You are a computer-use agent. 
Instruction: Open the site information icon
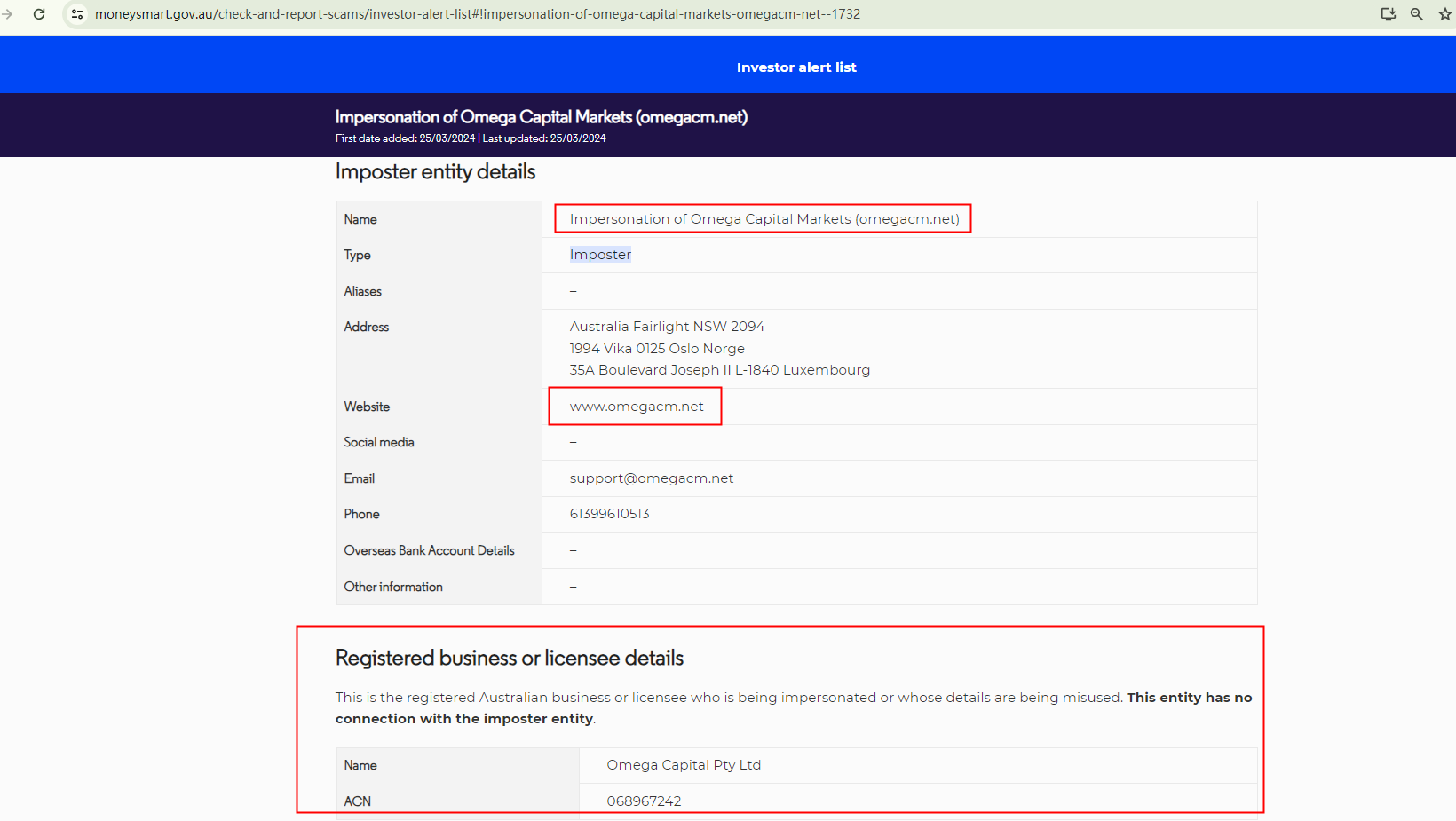77,14
